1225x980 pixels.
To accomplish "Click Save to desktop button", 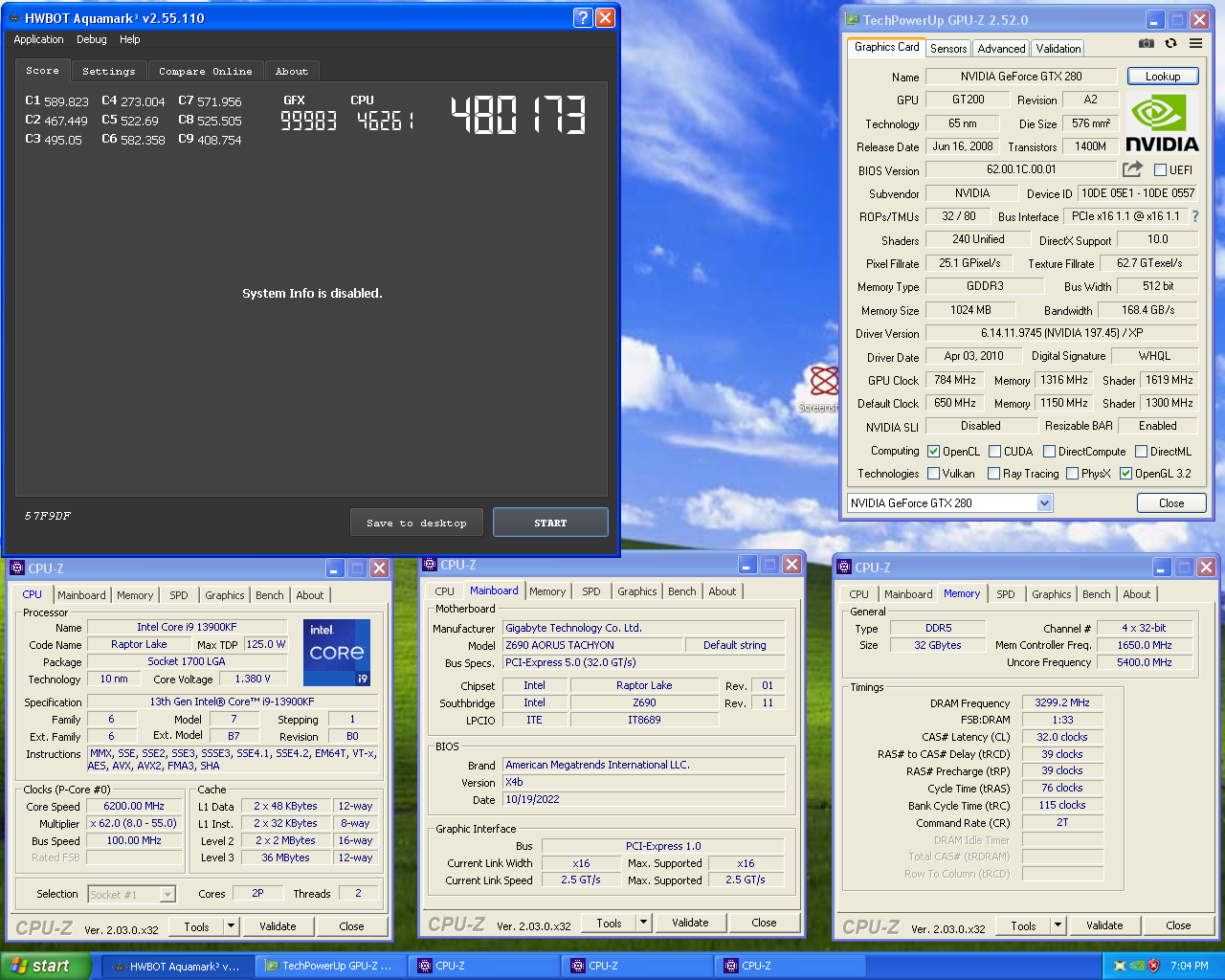I will (x=416, y=523).
